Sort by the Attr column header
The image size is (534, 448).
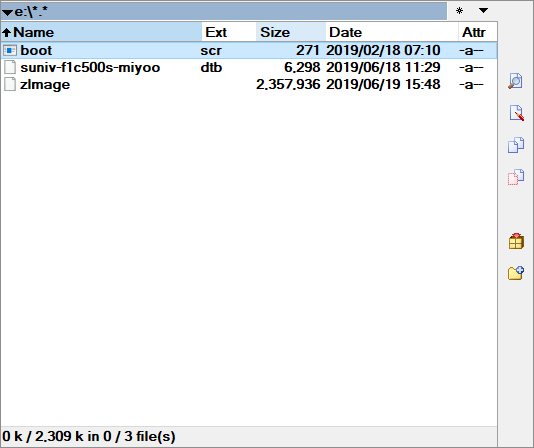[x=478, y=32]
